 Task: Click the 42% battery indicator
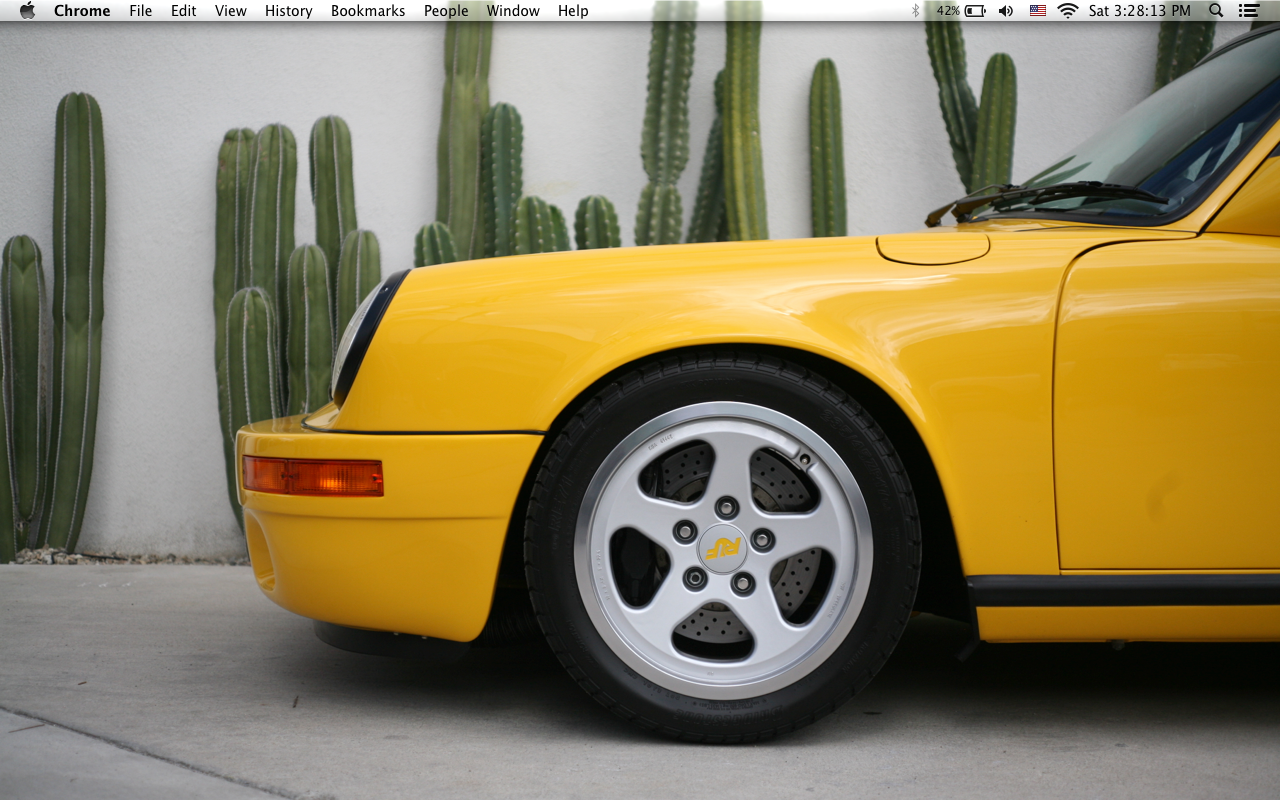(x=961, y=11)
